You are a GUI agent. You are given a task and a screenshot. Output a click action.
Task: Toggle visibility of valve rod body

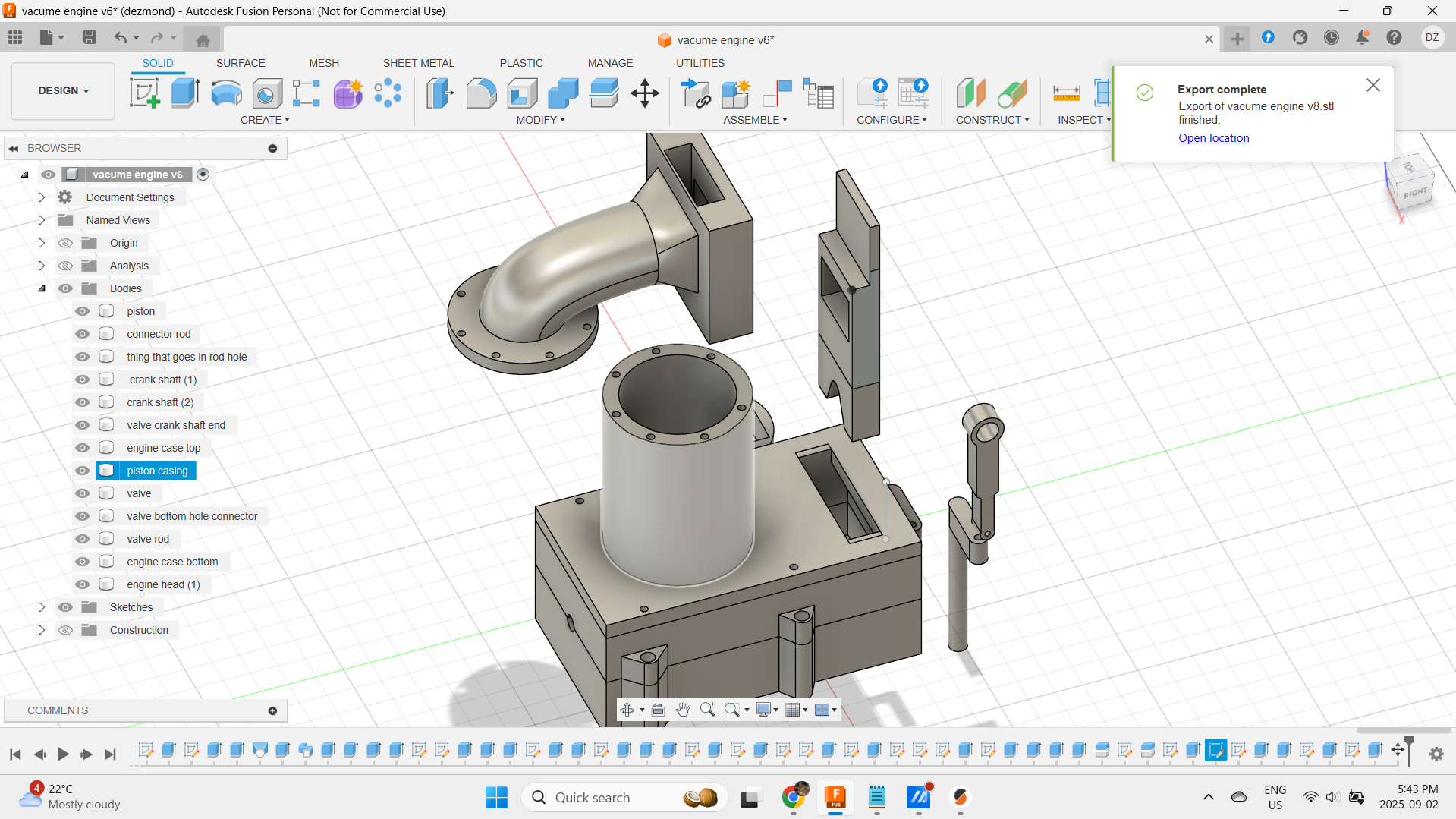pyautogui.click(x=83, y=539)
